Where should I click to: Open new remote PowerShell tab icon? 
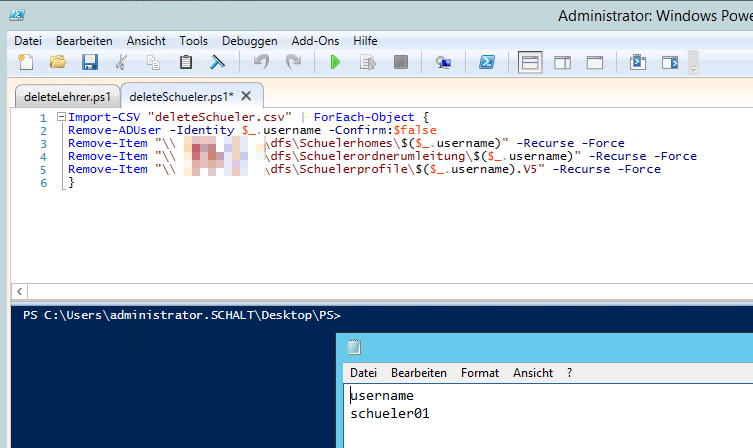[x=443, y=63]
